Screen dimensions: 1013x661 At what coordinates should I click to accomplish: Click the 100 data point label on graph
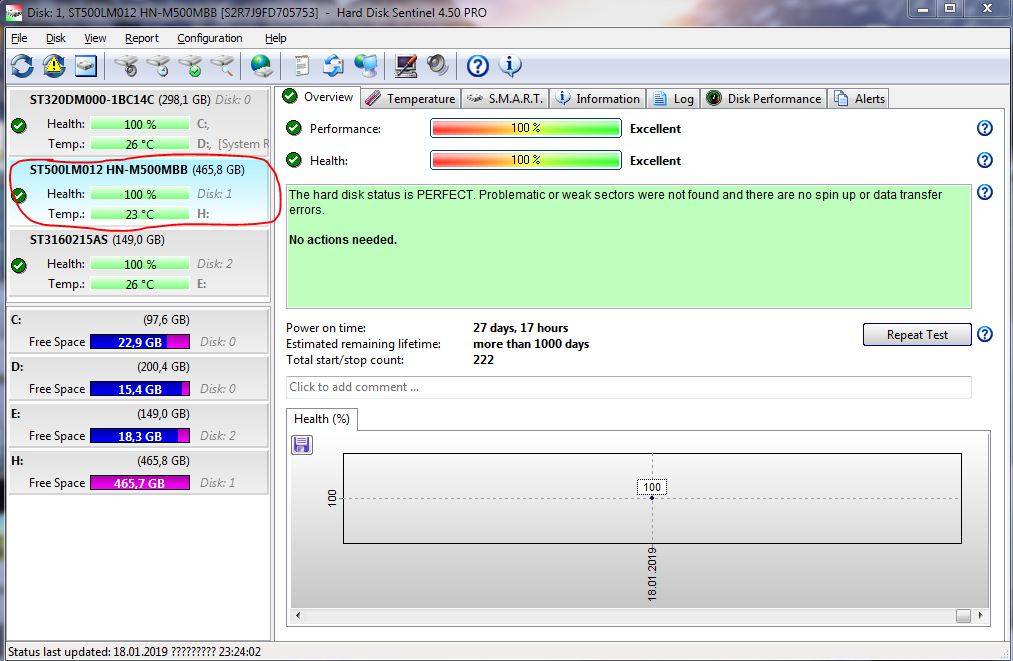pos(652,487)
